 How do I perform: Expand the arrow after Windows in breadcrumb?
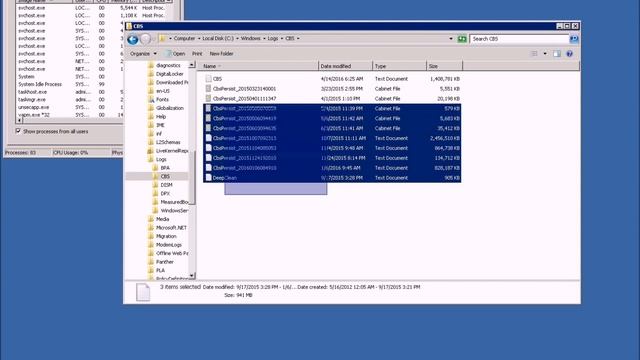pos(264,38)
